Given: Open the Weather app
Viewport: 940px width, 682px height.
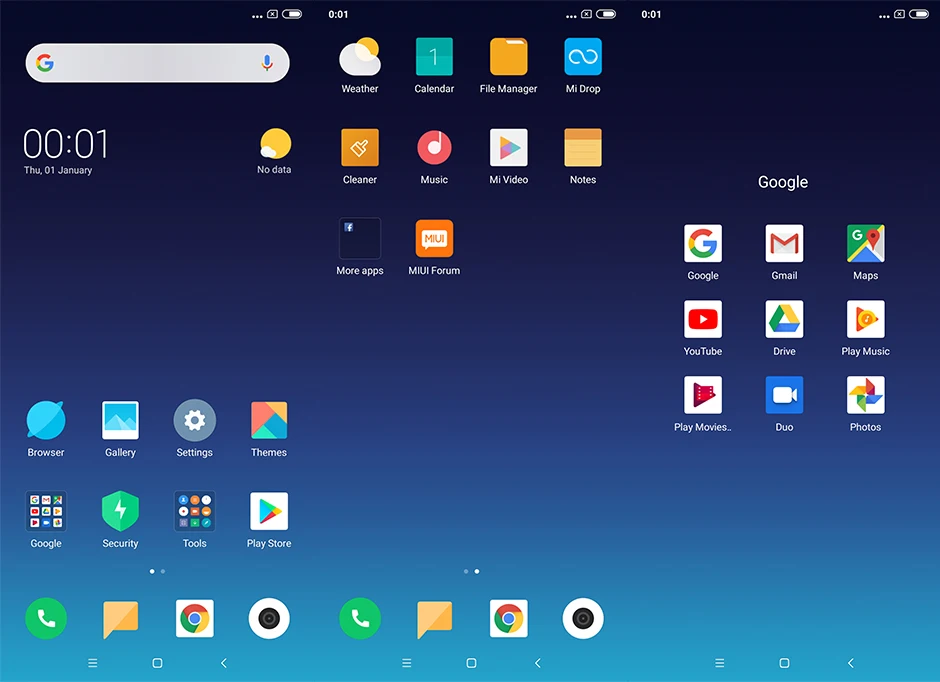Looking at the screenshot, I should click(360, 57).
